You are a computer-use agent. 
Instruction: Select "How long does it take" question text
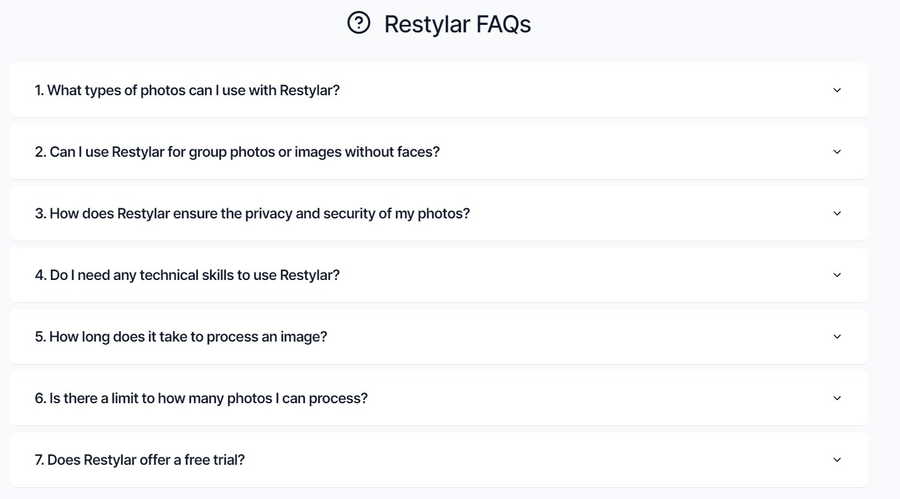coord(181,336)
